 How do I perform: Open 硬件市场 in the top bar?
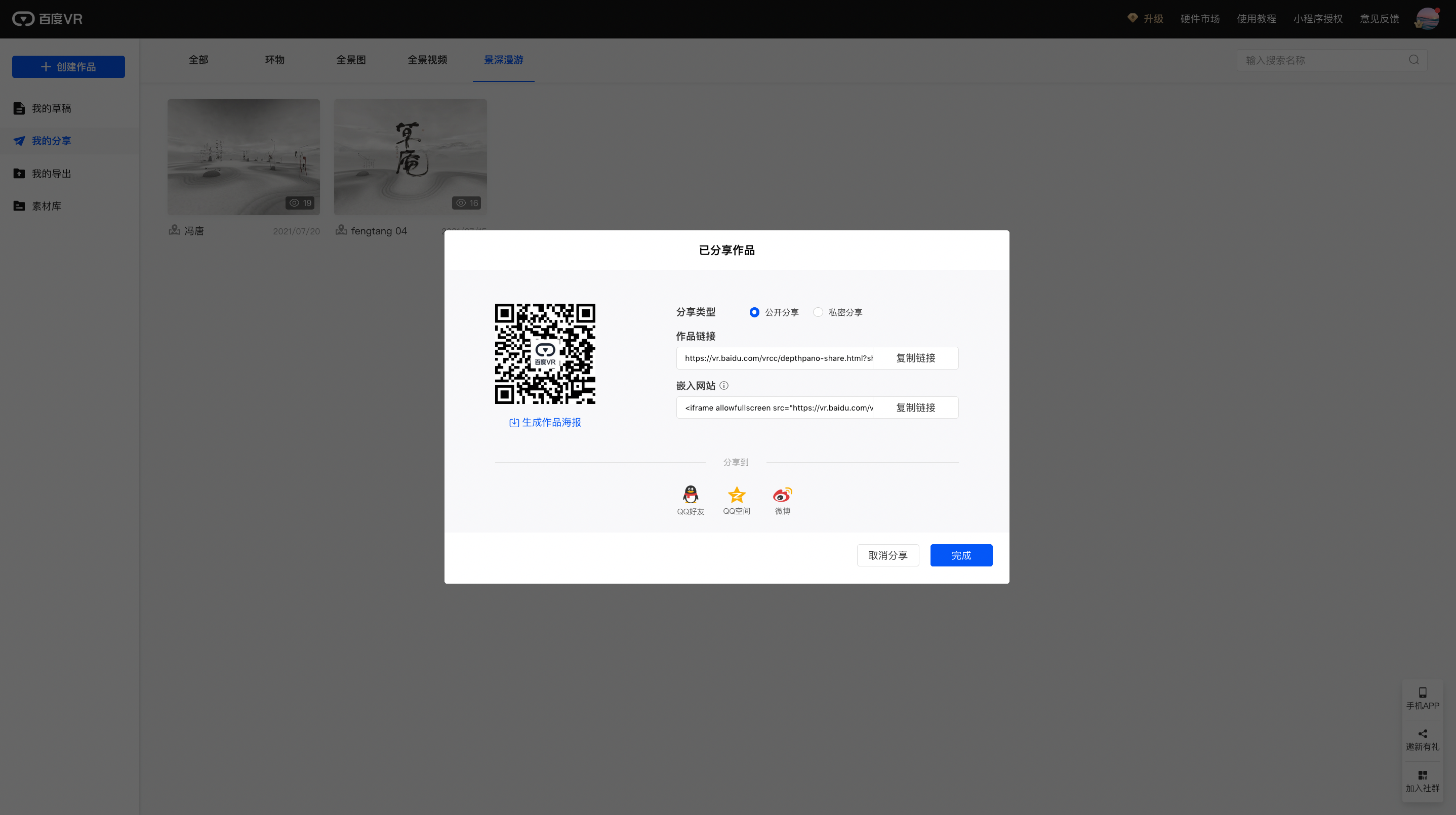(1200, 19)
